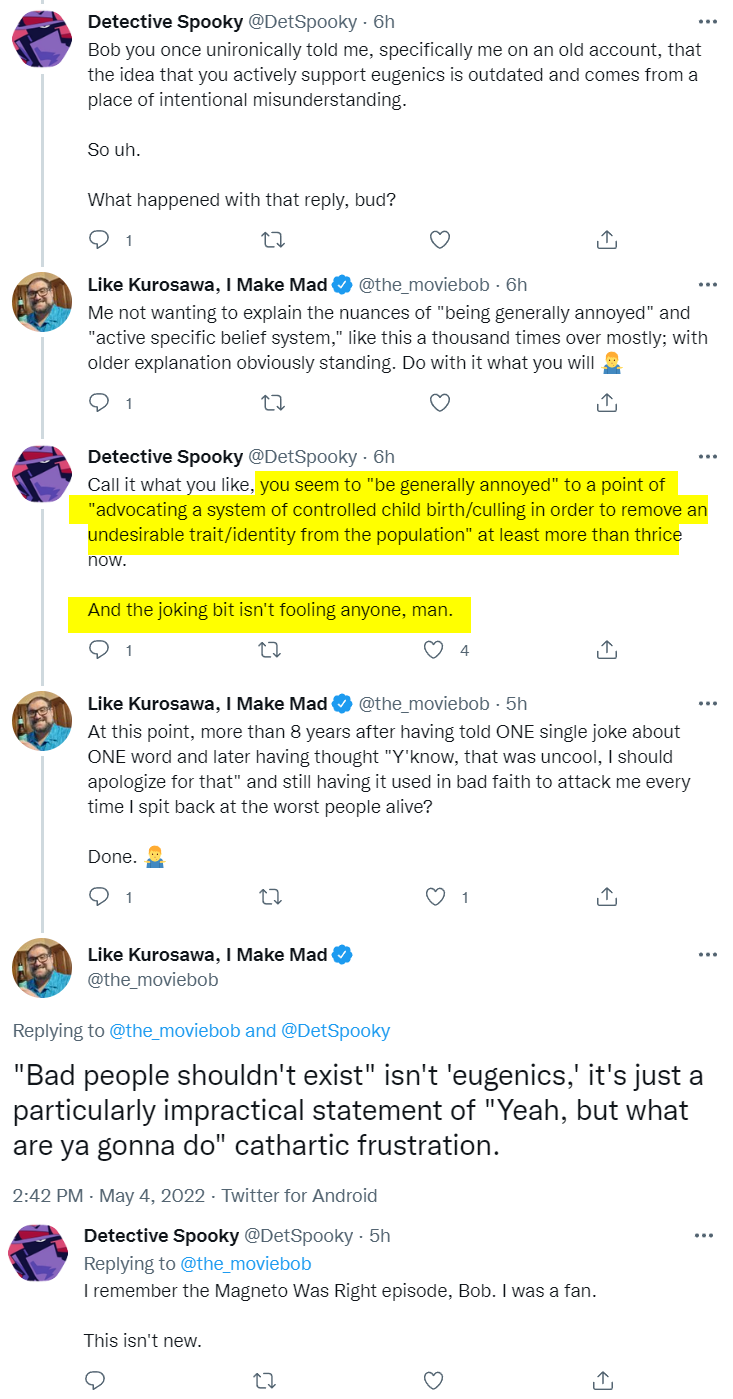Retweet the "ONE single joke" tweet
Image resolution: width=733 pixels, height=1399 pixels.
tap(271, 897)
